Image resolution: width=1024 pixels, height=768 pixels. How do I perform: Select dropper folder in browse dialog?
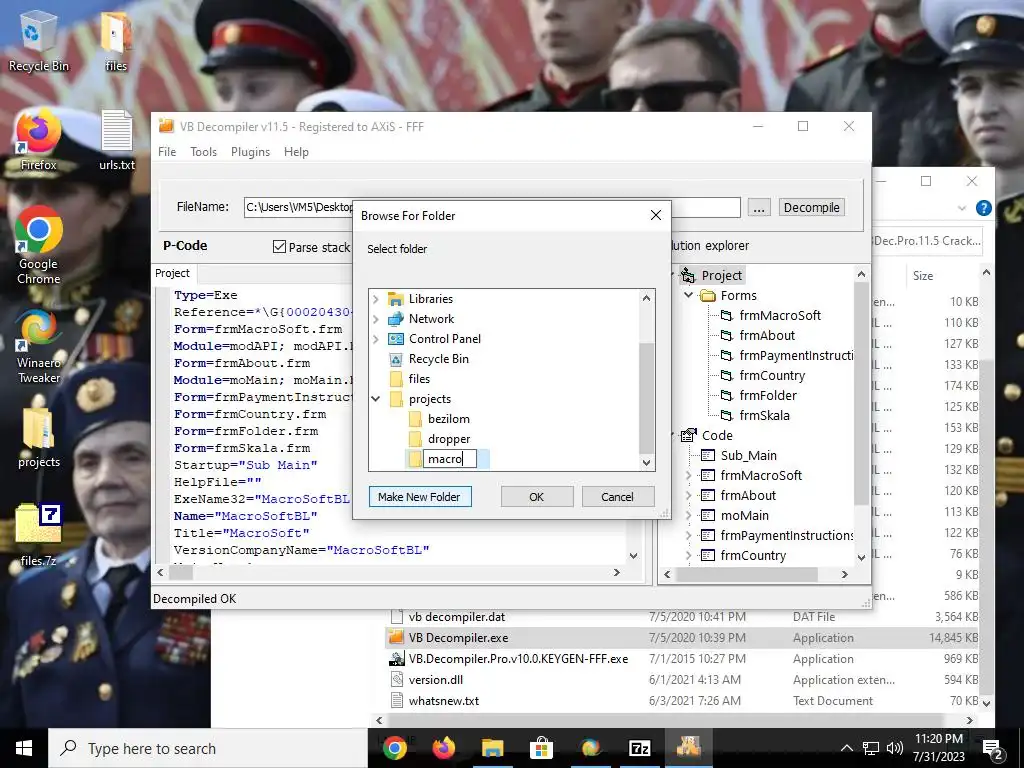tap(449, 439)
